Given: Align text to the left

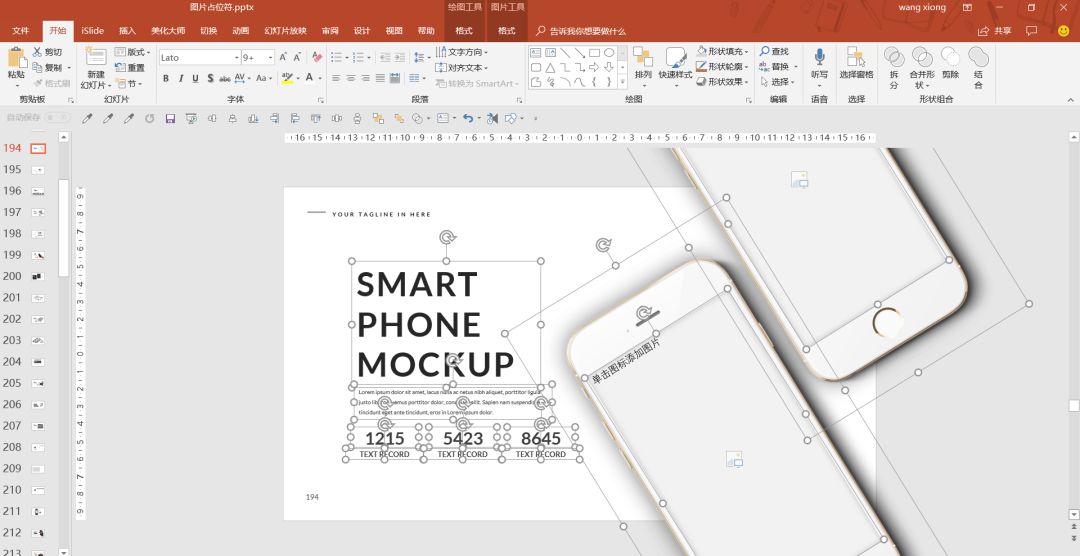Looking at the screenshot, I should tap(335, 79).
